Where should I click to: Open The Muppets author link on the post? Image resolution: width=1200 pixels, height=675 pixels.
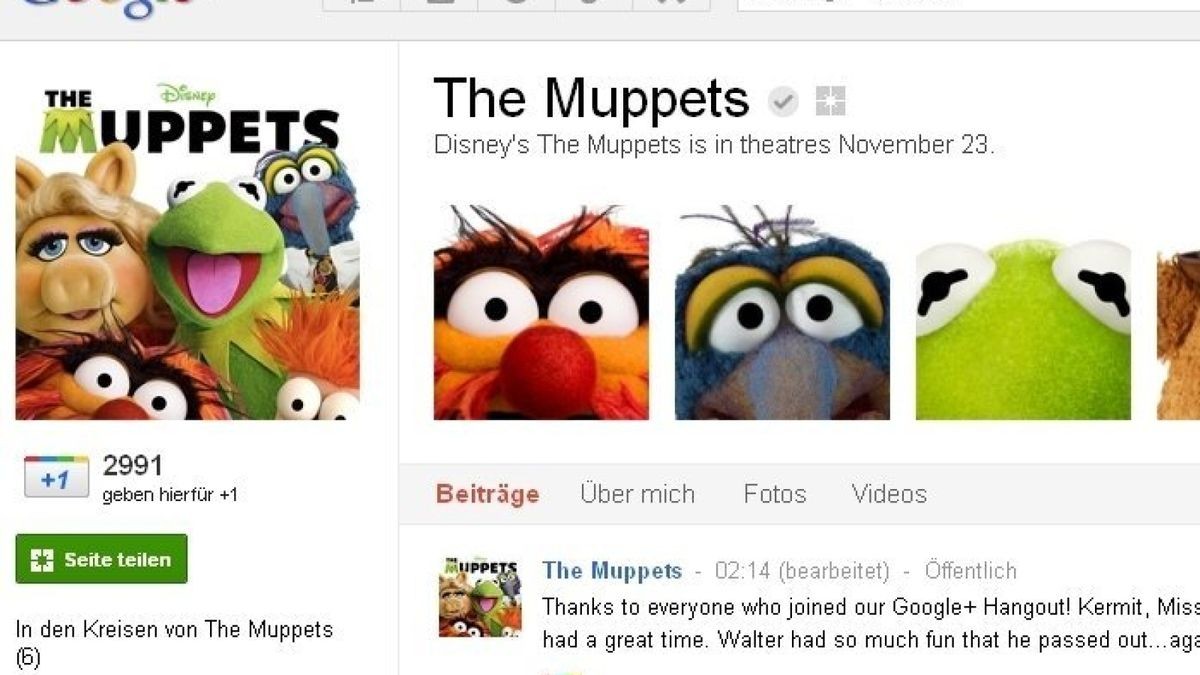pyautogui.click(x=612, y=571)
